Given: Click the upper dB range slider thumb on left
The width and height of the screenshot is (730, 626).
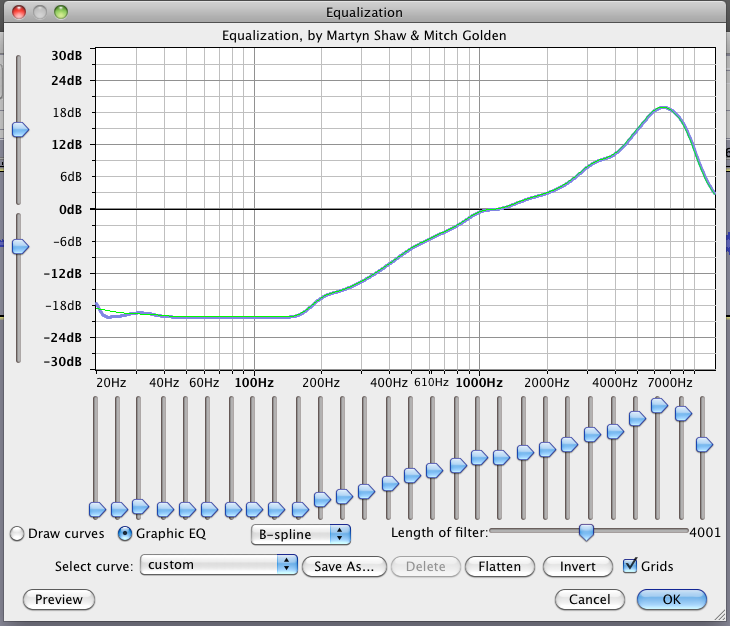Looking at the screenshot, I should pyautogui.click(x=19, y=129).
